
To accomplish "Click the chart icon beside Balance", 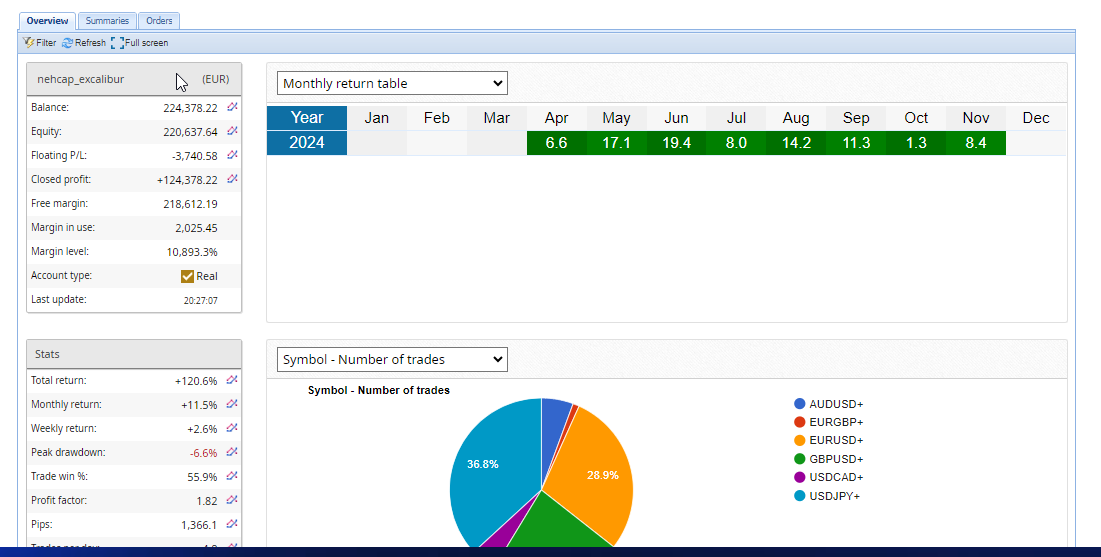I will tap(232, 107).
